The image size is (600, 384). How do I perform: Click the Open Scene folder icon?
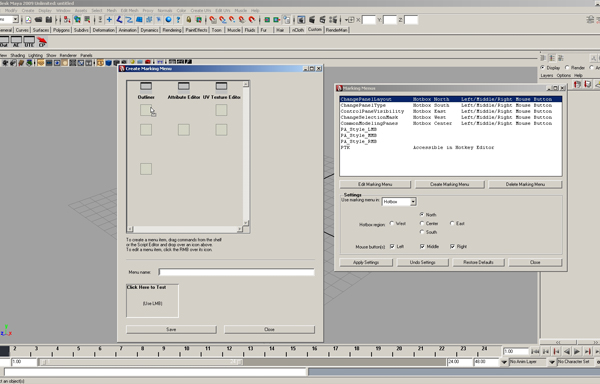coord(38,20)
